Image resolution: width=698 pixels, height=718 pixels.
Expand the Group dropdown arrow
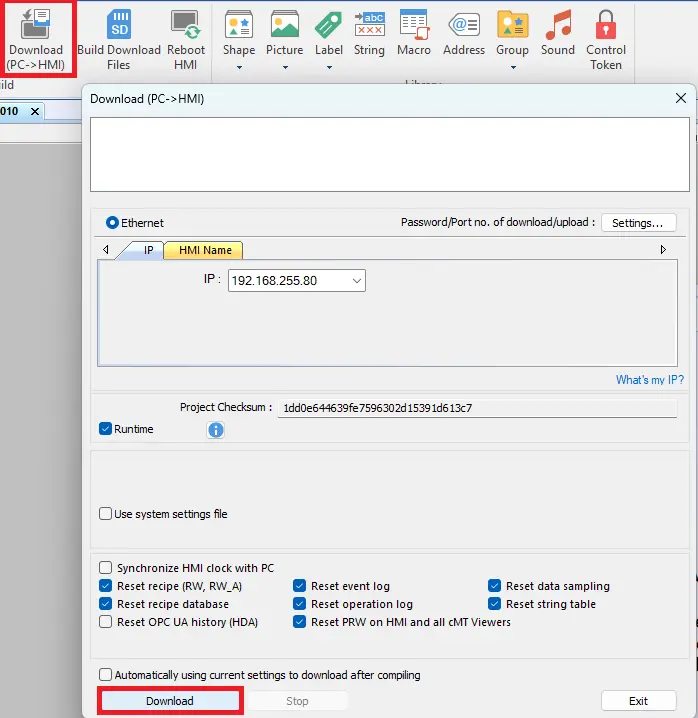(x=513, y=67)
